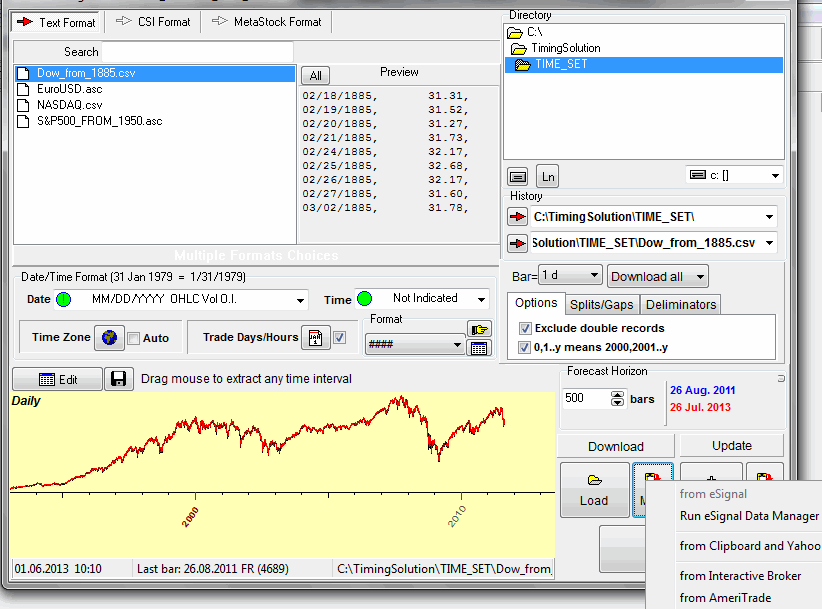Expand the #### Format dropdown
822x609 pixels.
pyautogui.click(x=457, y=345)
